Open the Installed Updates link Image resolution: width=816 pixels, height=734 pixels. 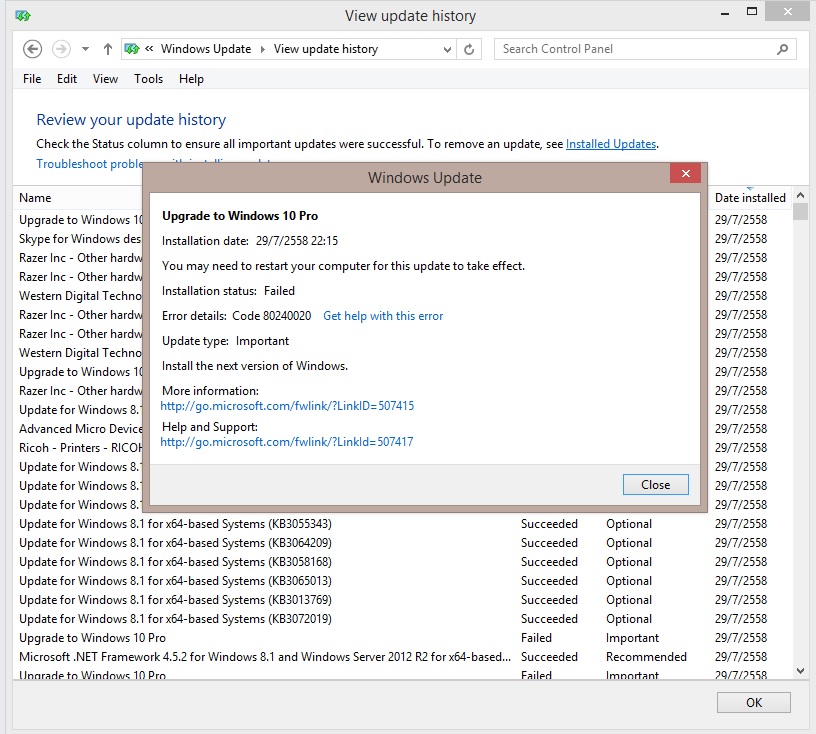click(x=610, y=144)
